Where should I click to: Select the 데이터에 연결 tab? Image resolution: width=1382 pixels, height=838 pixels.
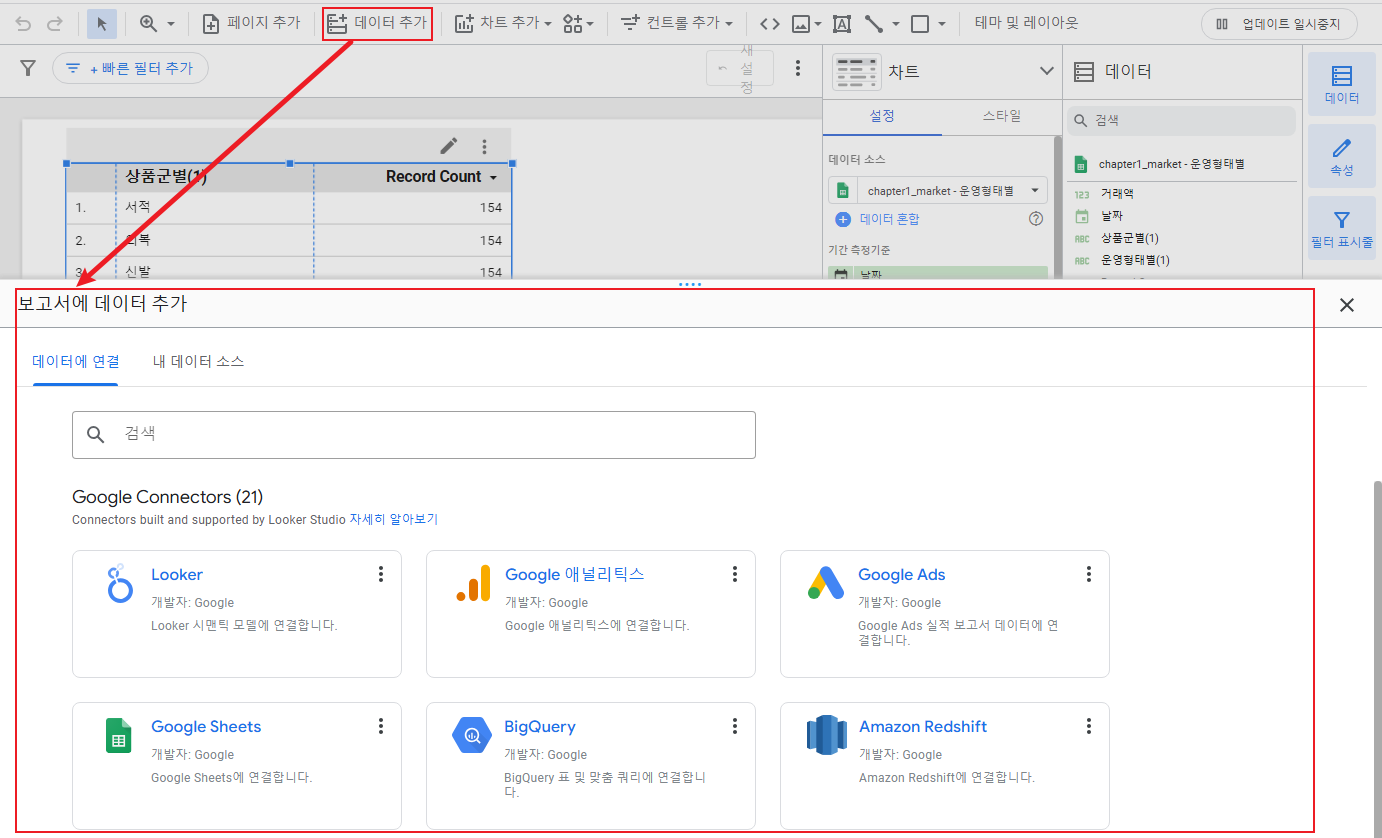76,361
